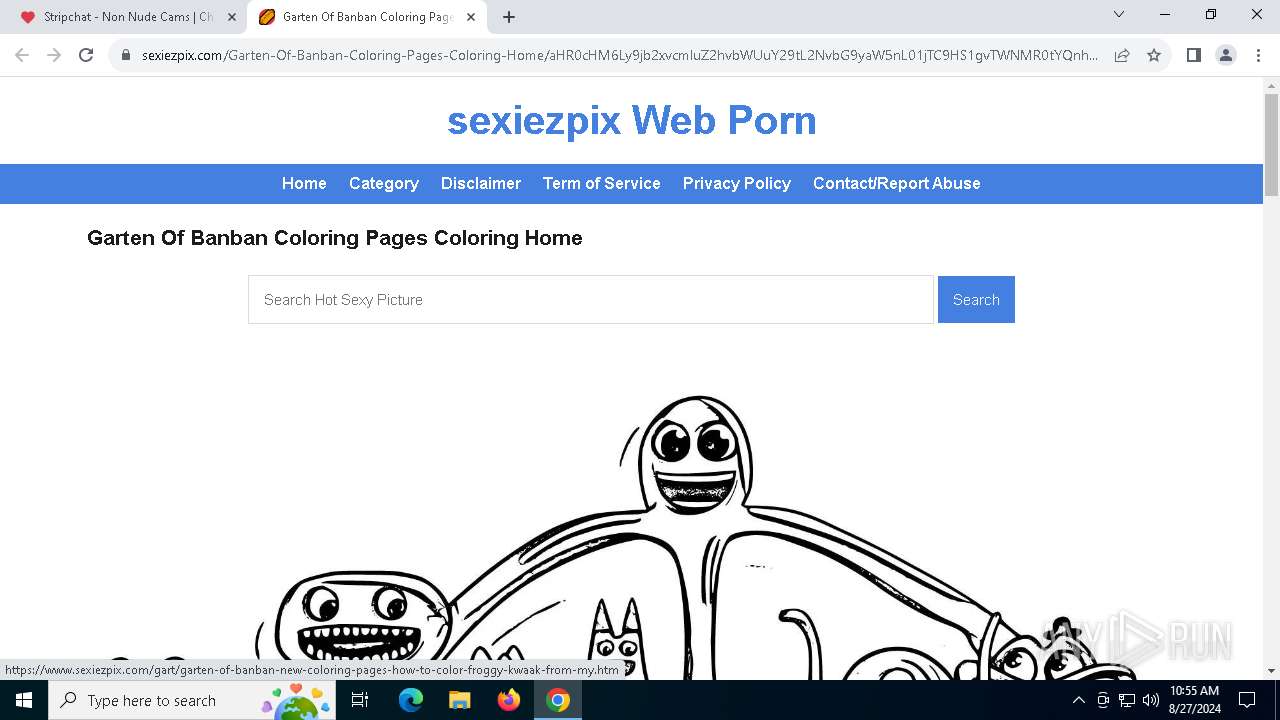The width and height of the screenshot is (1280, 720).
Task: Share this page icon
Action: pos(1122,55)
